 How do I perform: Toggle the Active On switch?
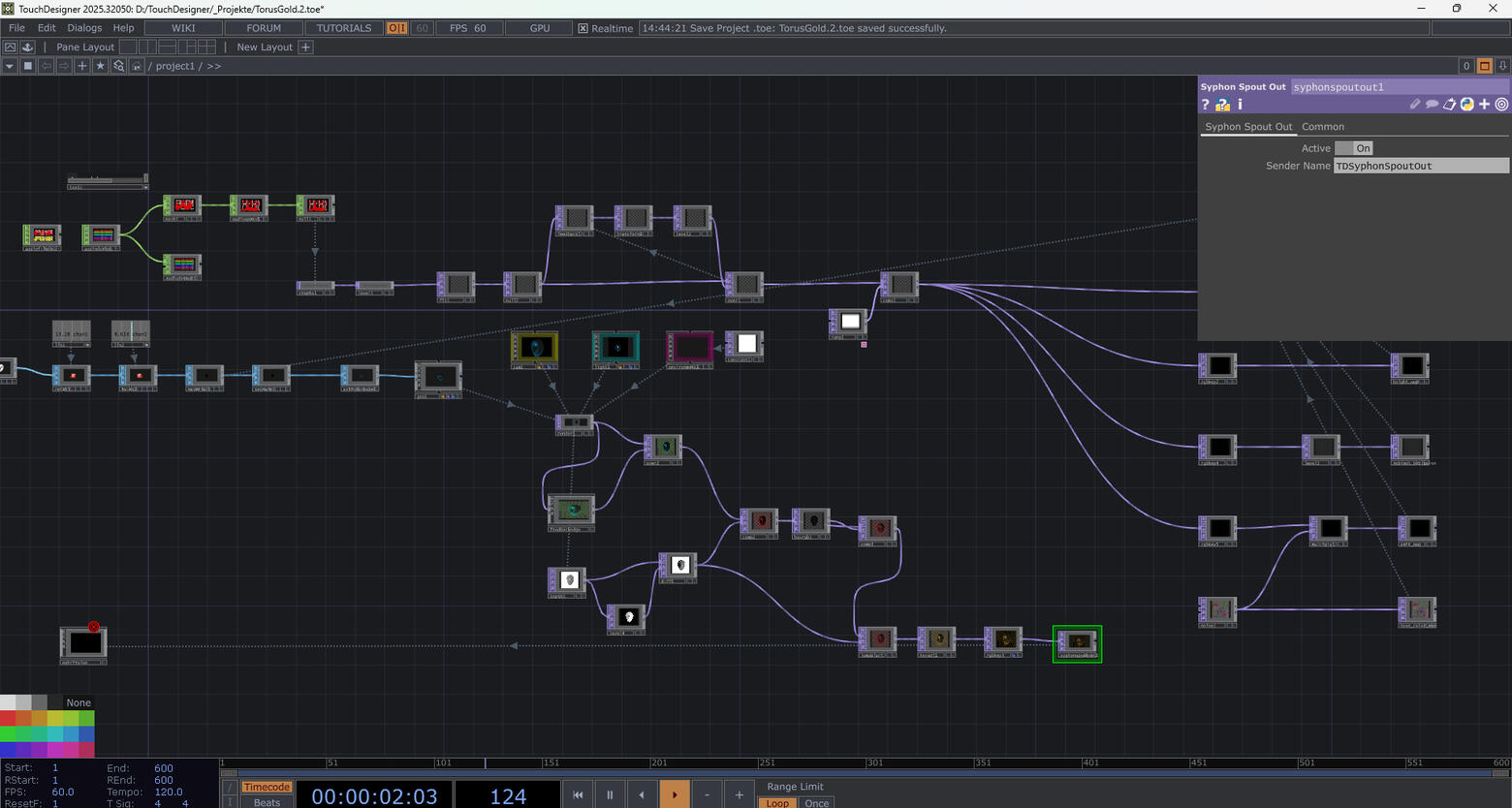tap(1354, 148)
